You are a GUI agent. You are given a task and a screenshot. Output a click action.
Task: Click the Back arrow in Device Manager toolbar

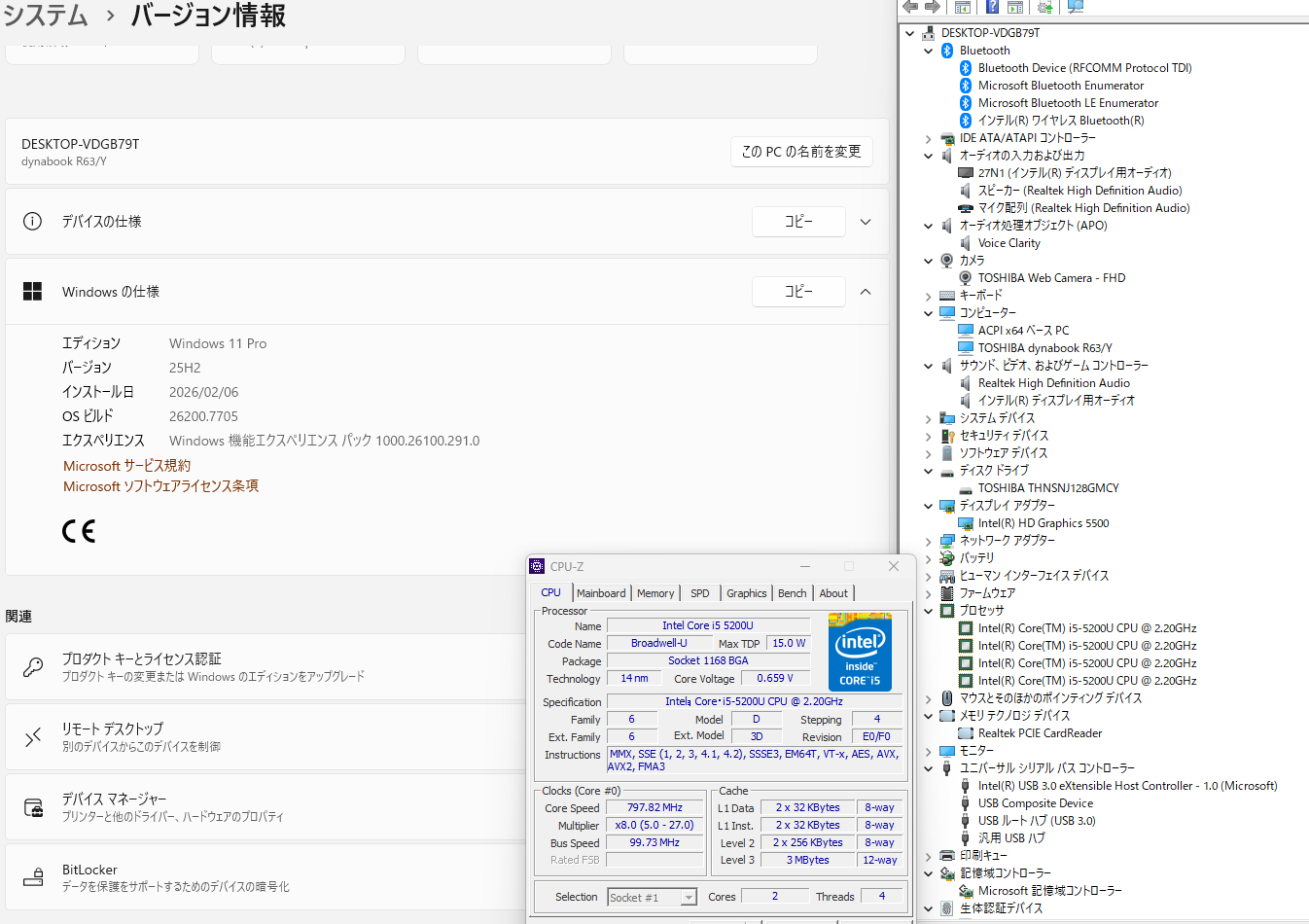[x=910, y=7]
